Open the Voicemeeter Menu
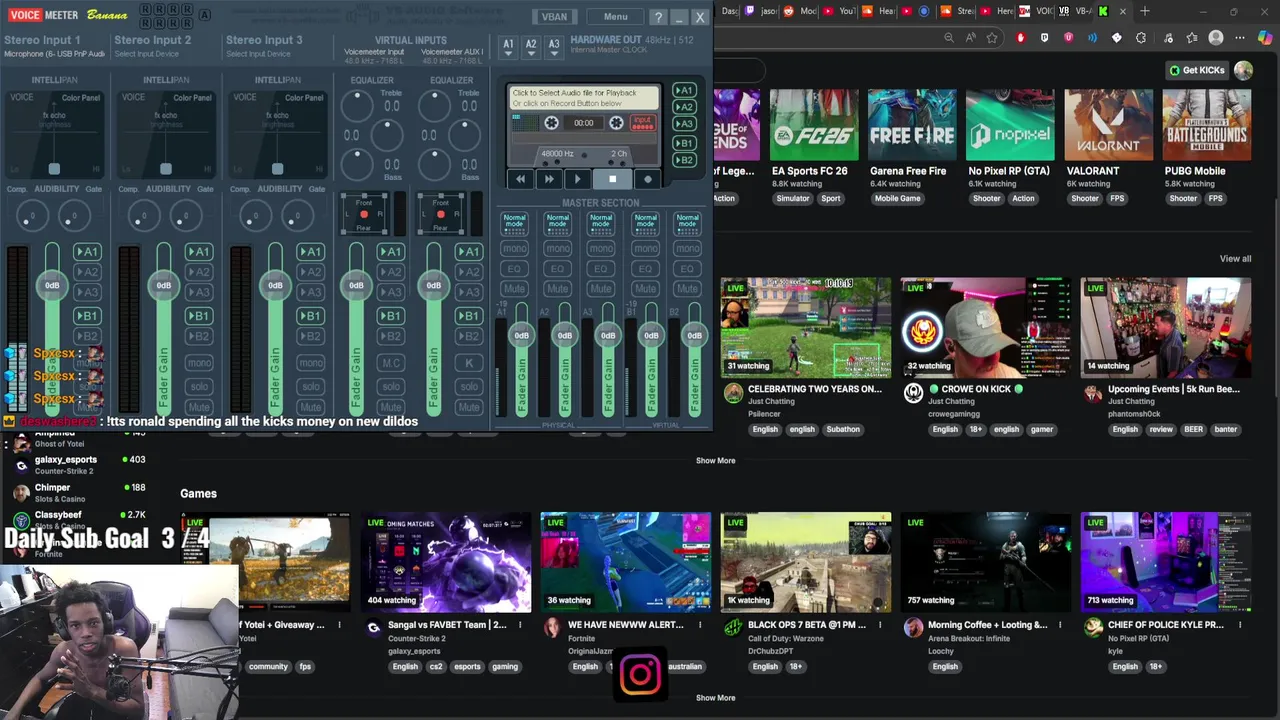Screen dimensions: 1280x720 tap(615, 17)
